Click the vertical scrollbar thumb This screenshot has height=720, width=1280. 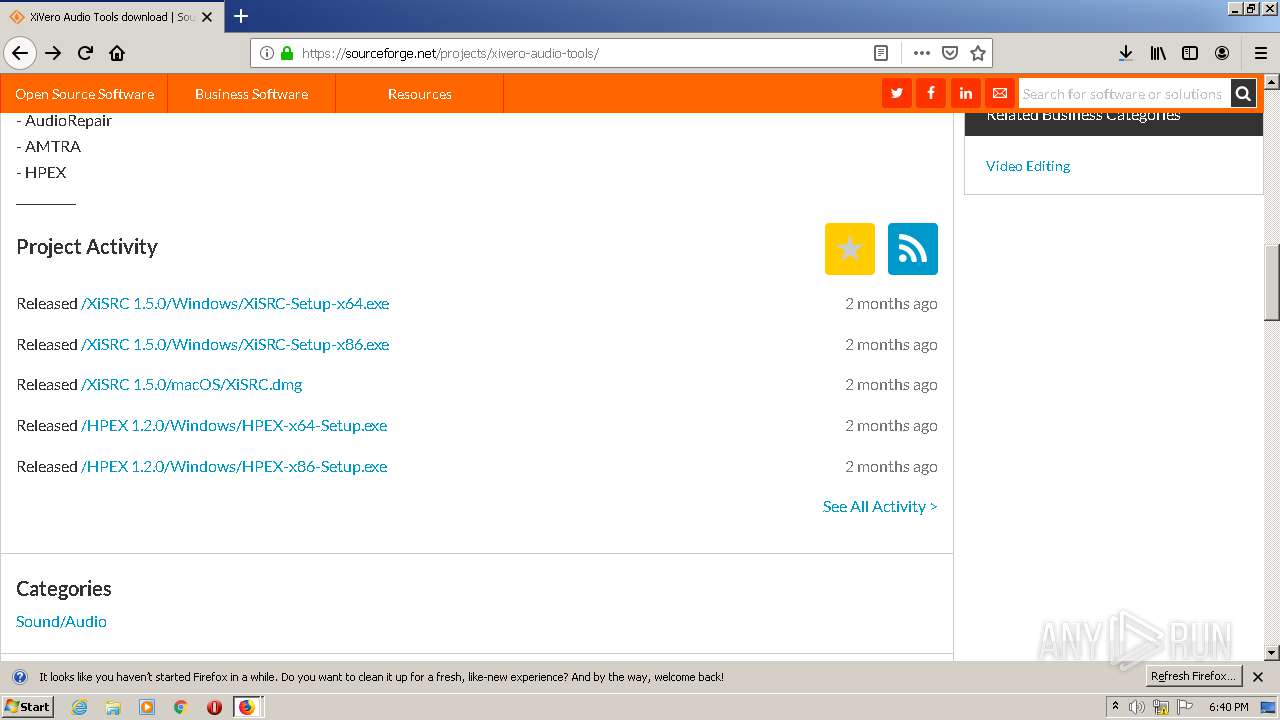[1272, 283]
